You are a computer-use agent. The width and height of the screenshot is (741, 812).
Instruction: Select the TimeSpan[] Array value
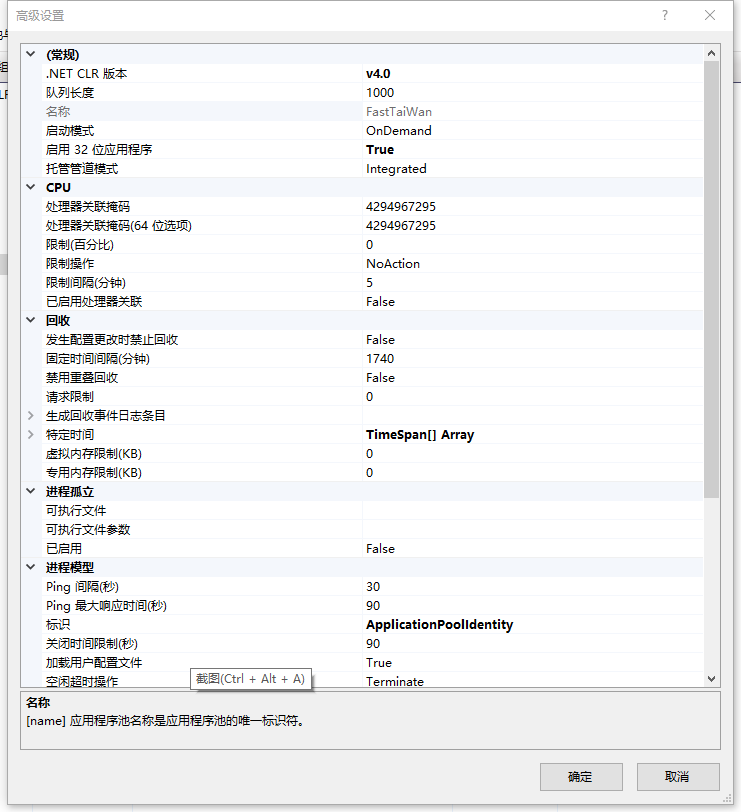point(420,434)
